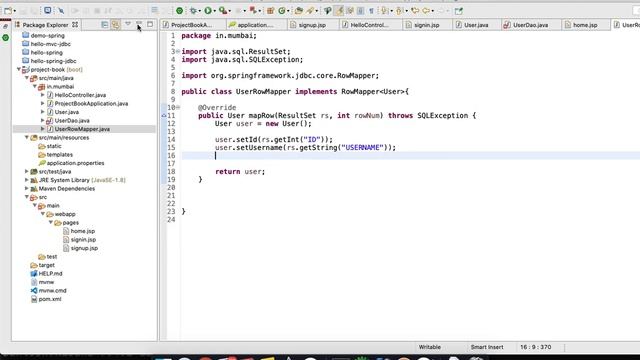Screen dimensions: 640x360
Task: Expand JRE System Library node
Action: [27, 180]
